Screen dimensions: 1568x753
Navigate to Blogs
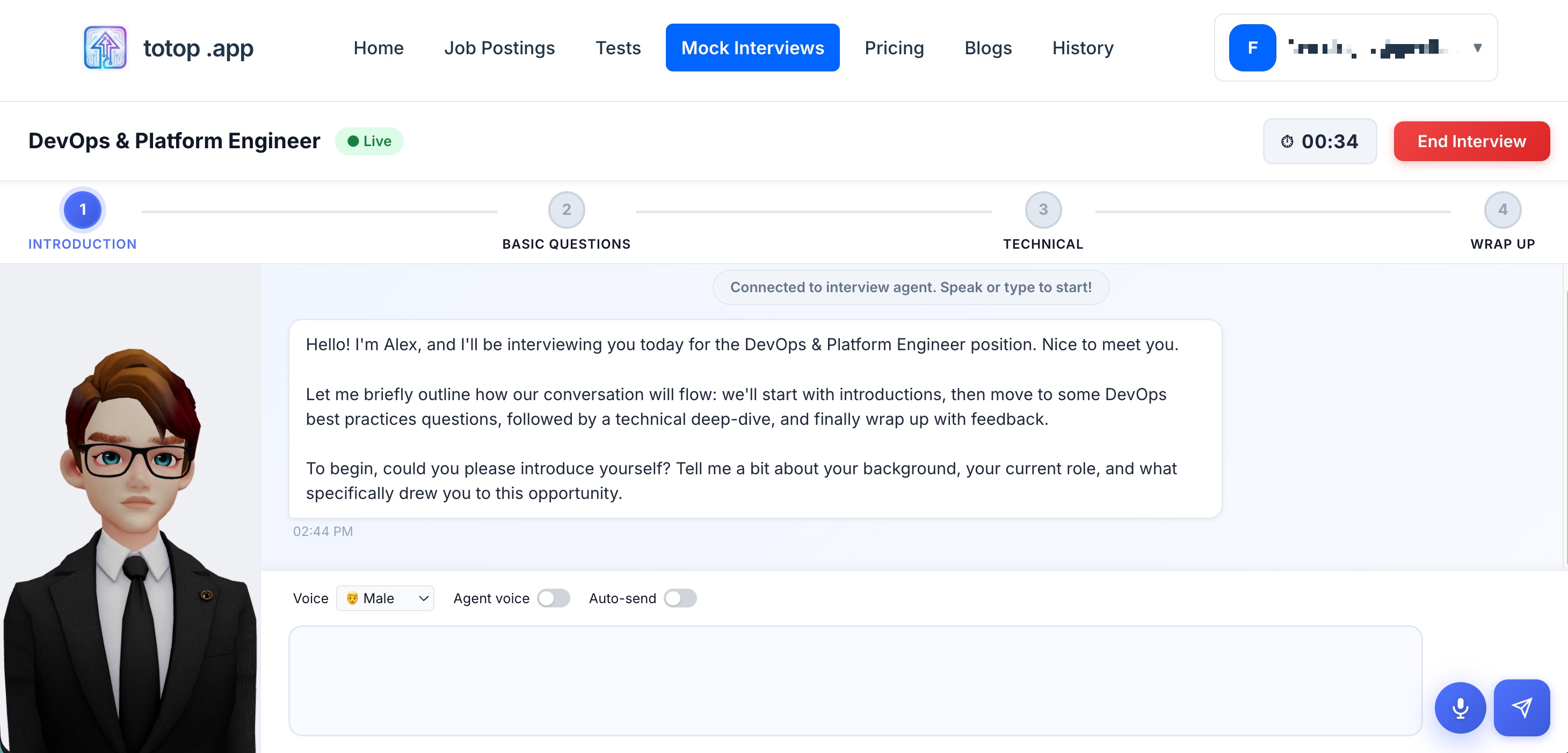(x=988, y=47)
